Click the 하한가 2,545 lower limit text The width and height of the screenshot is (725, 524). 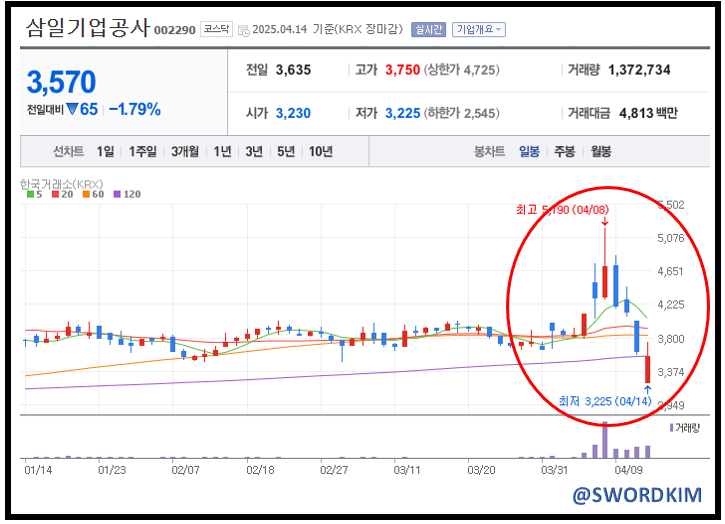461,113
